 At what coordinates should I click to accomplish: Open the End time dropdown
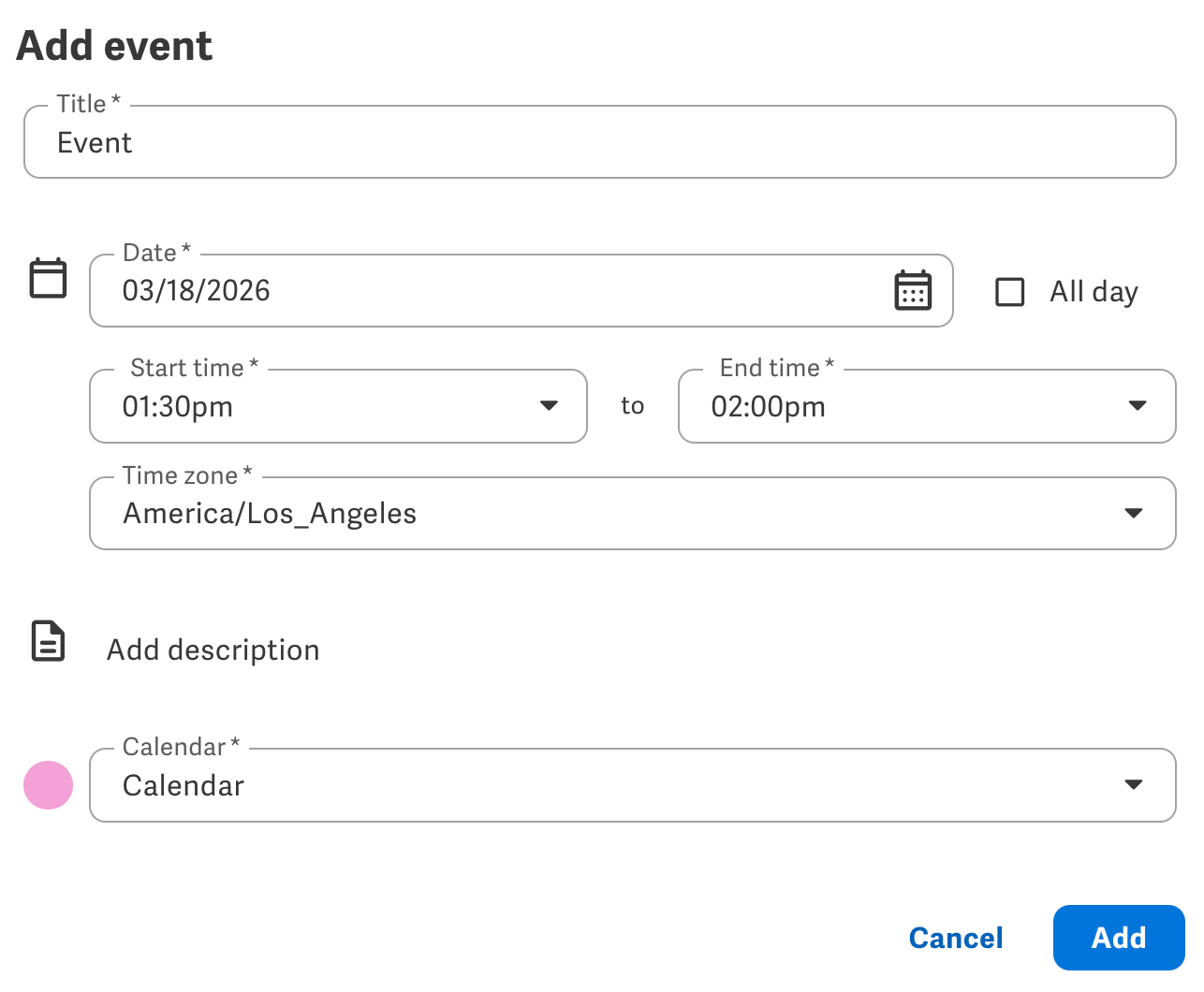pos(927,406)
